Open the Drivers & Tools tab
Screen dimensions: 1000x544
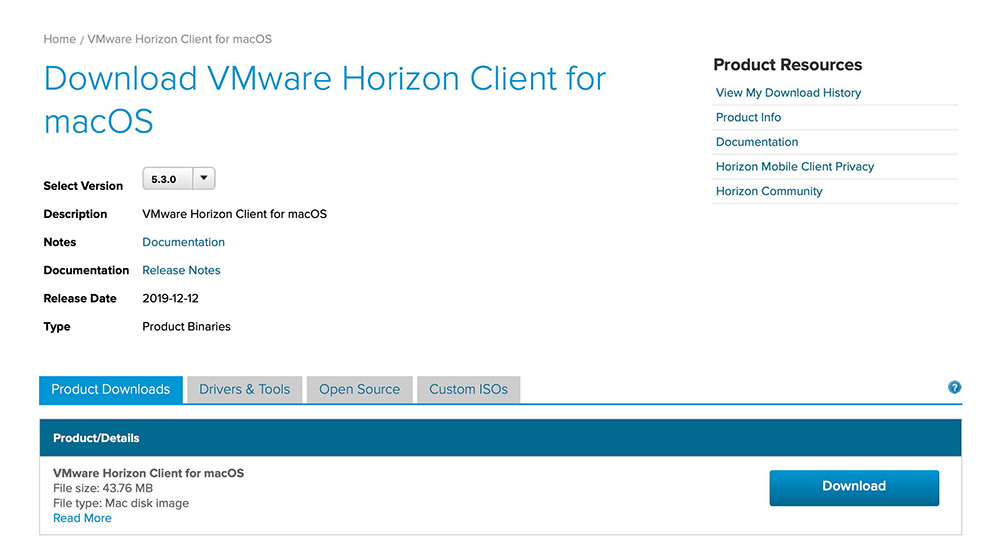[x=244, y=390]
